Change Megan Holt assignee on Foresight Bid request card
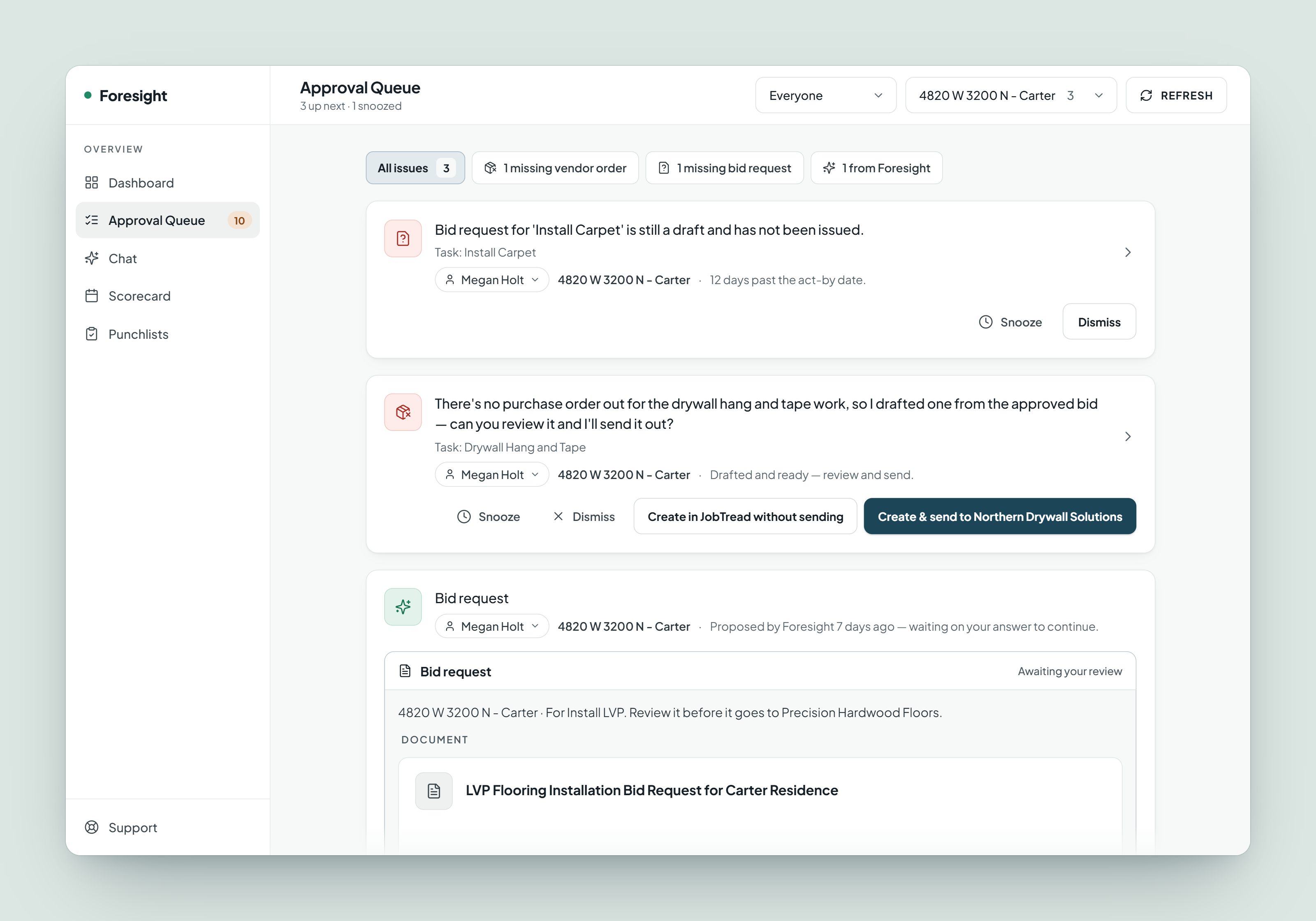This screenshot has width=1316, height=921. (x=492, y=627)
